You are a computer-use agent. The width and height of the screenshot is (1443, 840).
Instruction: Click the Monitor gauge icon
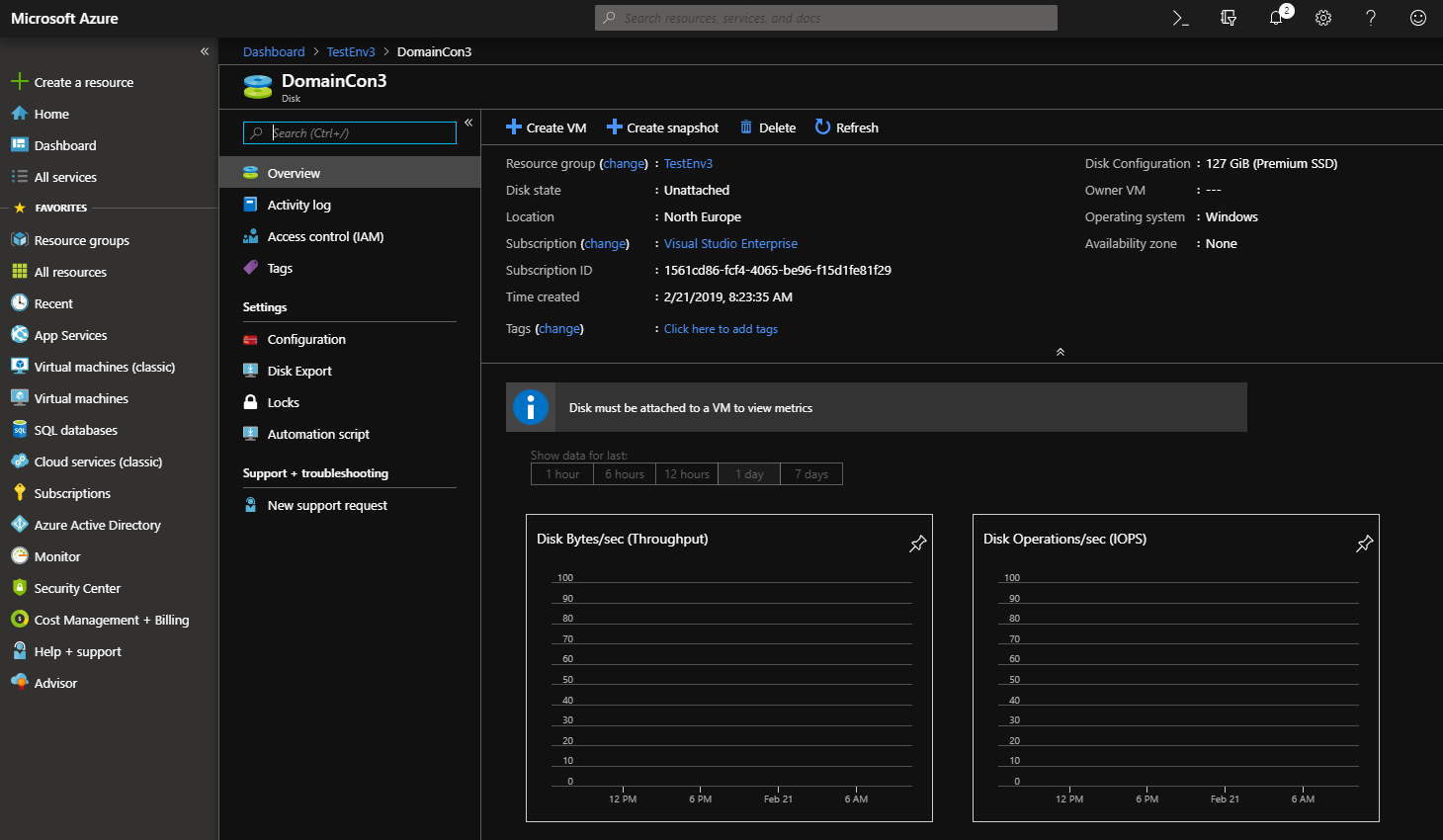point(19,556)
